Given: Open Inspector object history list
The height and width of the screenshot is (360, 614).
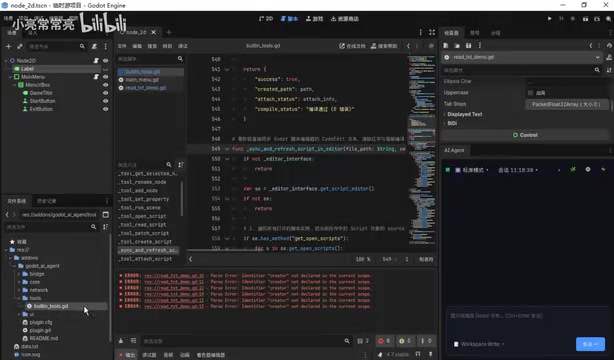Looking at the screenshot, I should [x=609, y=45].
